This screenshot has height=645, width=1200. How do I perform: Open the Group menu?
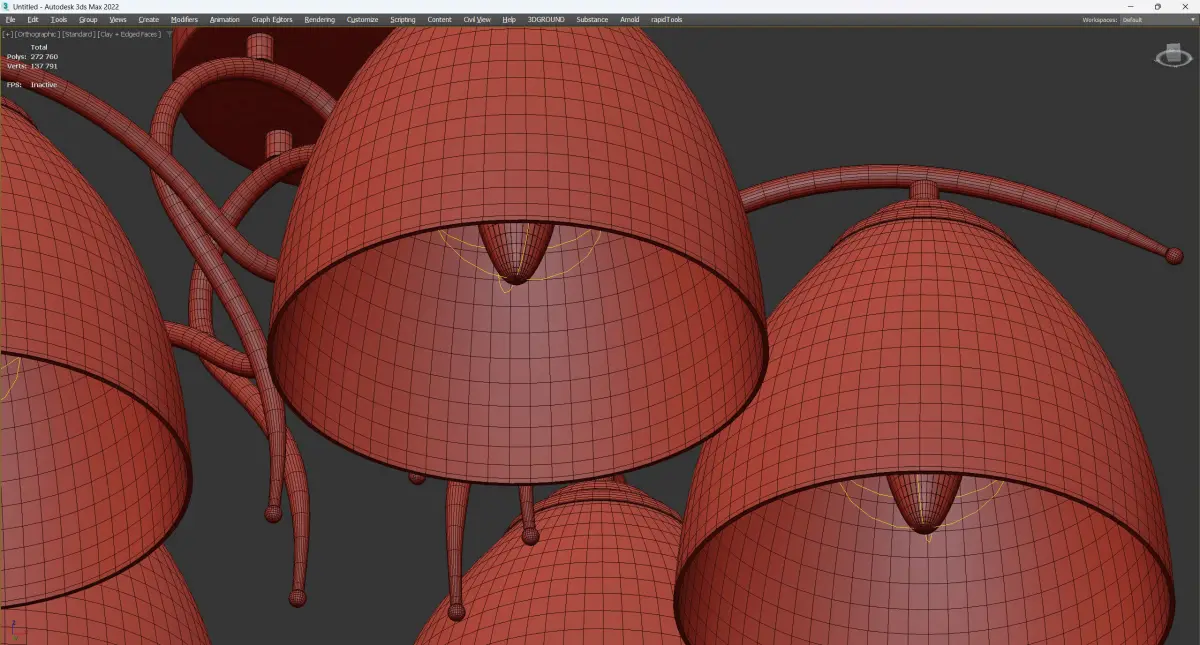point(88,19)
